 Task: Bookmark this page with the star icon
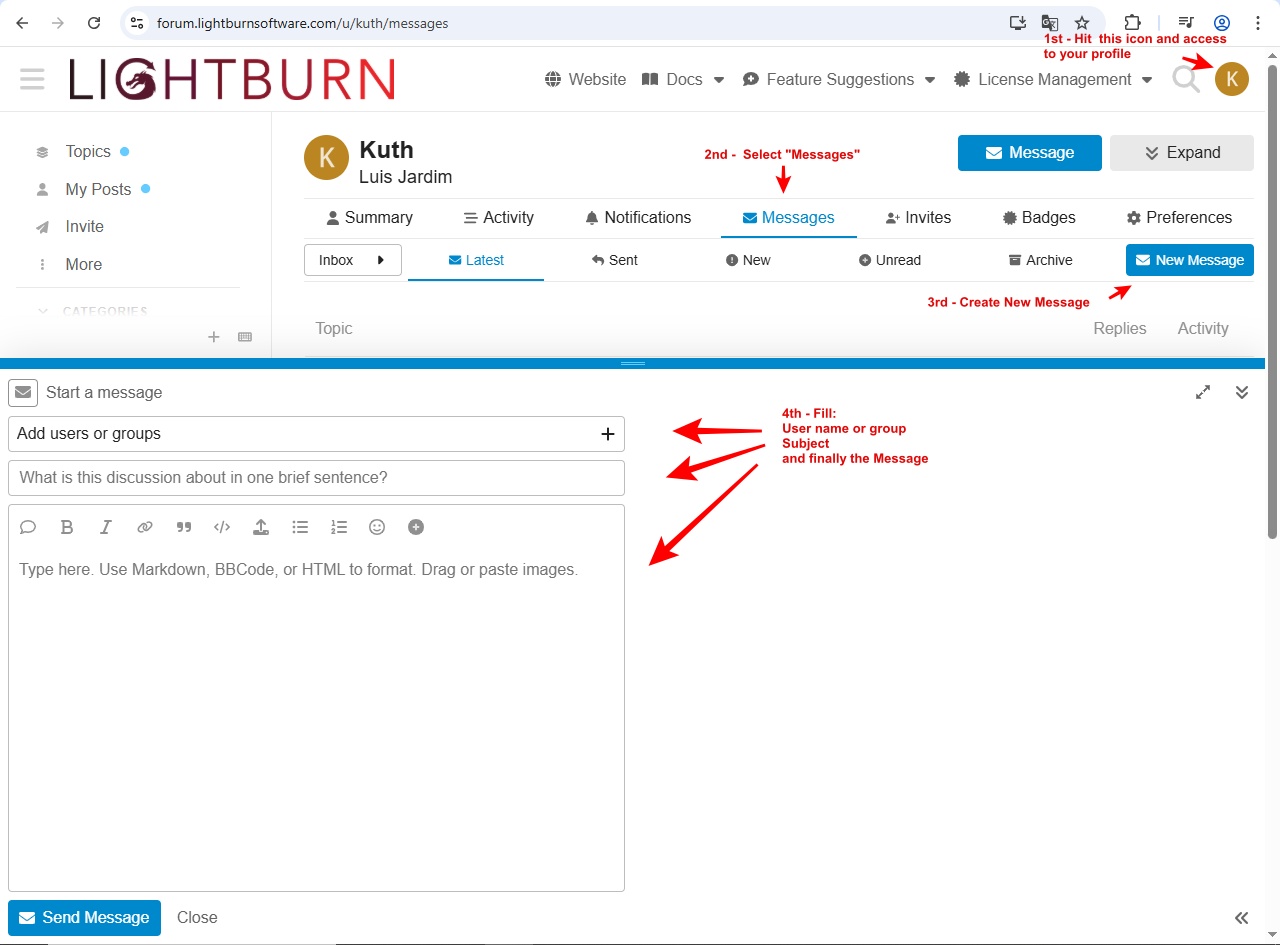click(x=1082, y=22)
